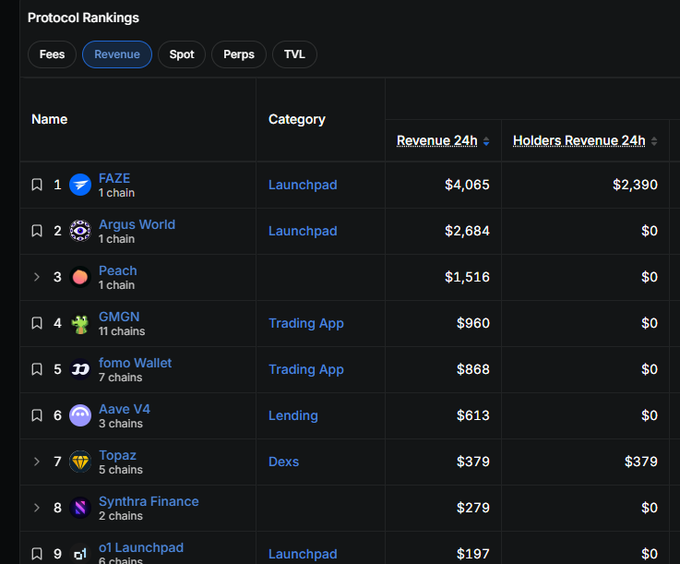Image resolution: width=680 pixels, height=564 pixels.
Task: Bookmark the fomo Wallet protocol
Action: click(x=37, y=369)
